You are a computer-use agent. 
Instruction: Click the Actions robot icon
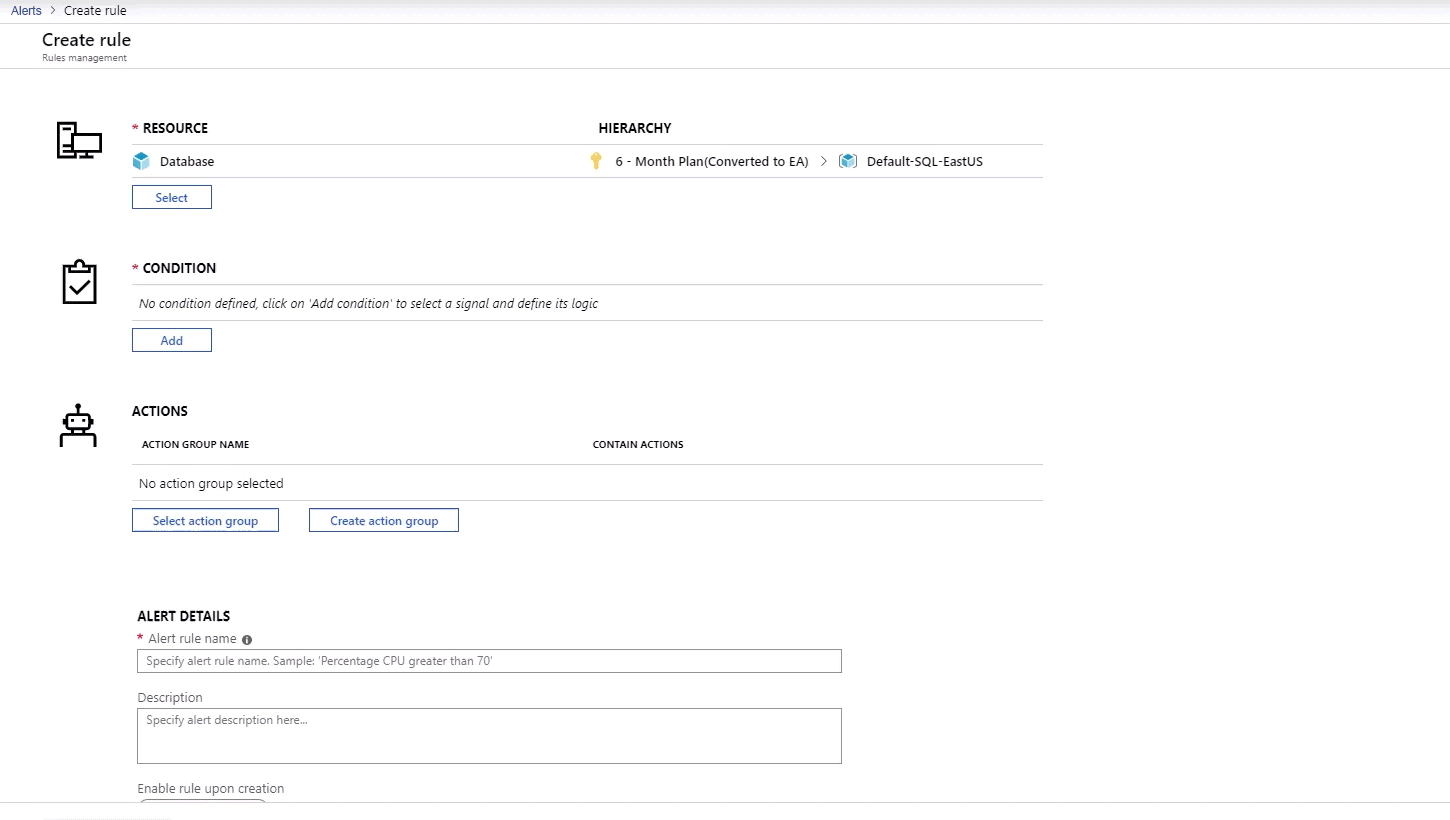pyautogui.click(x=78, y=425)
